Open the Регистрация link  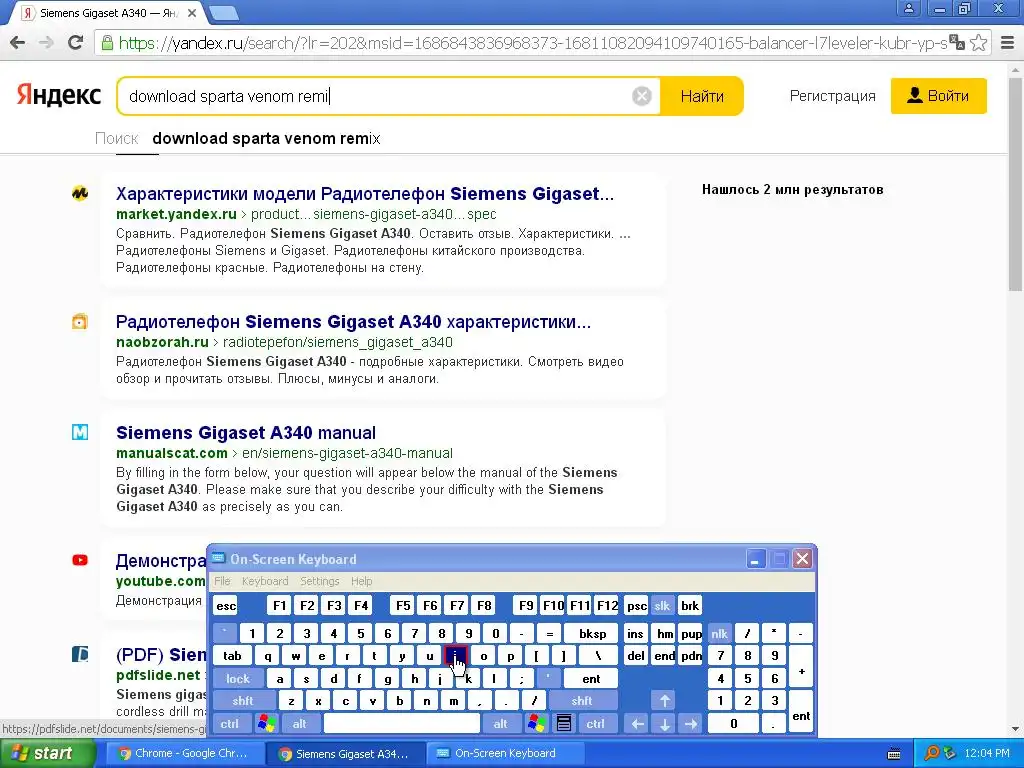pyautogui.click(x=832, y=96)
